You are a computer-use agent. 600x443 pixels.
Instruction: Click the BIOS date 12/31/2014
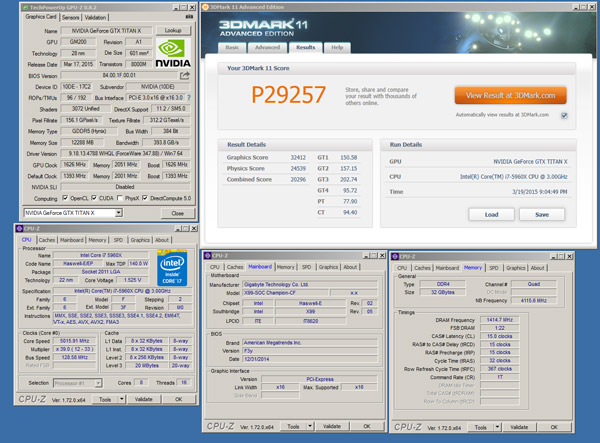(x=310, y=359)
